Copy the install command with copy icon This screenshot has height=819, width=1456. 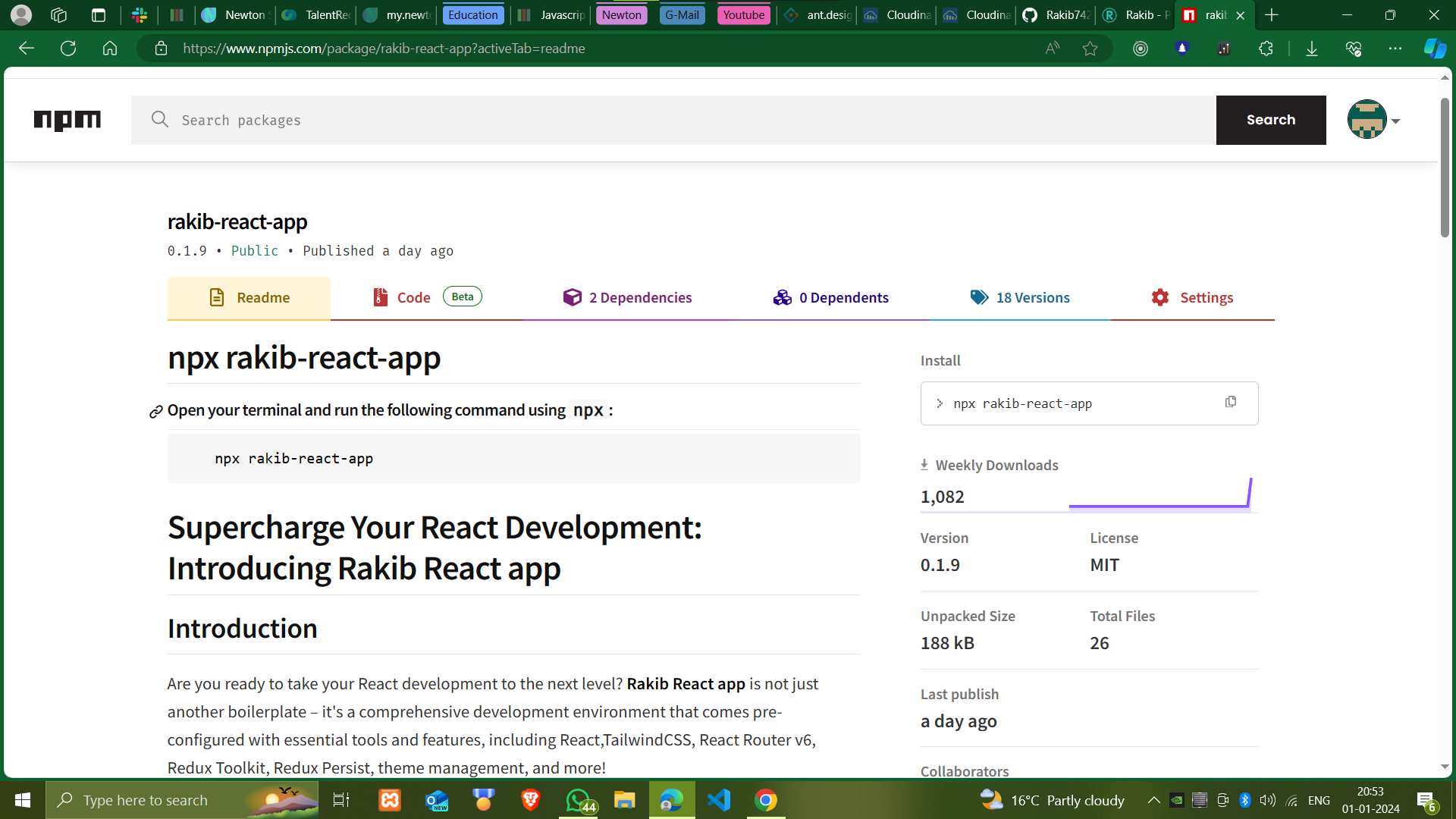point(1231,402)
